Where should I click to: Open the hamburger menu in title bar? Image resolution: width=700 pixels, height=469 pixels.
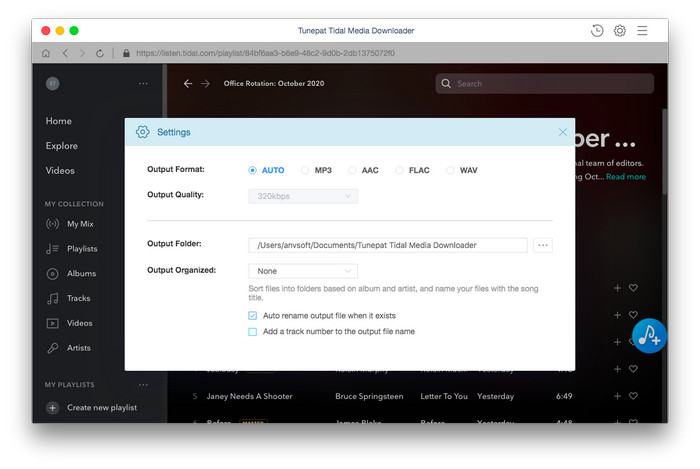coord(642,31)
